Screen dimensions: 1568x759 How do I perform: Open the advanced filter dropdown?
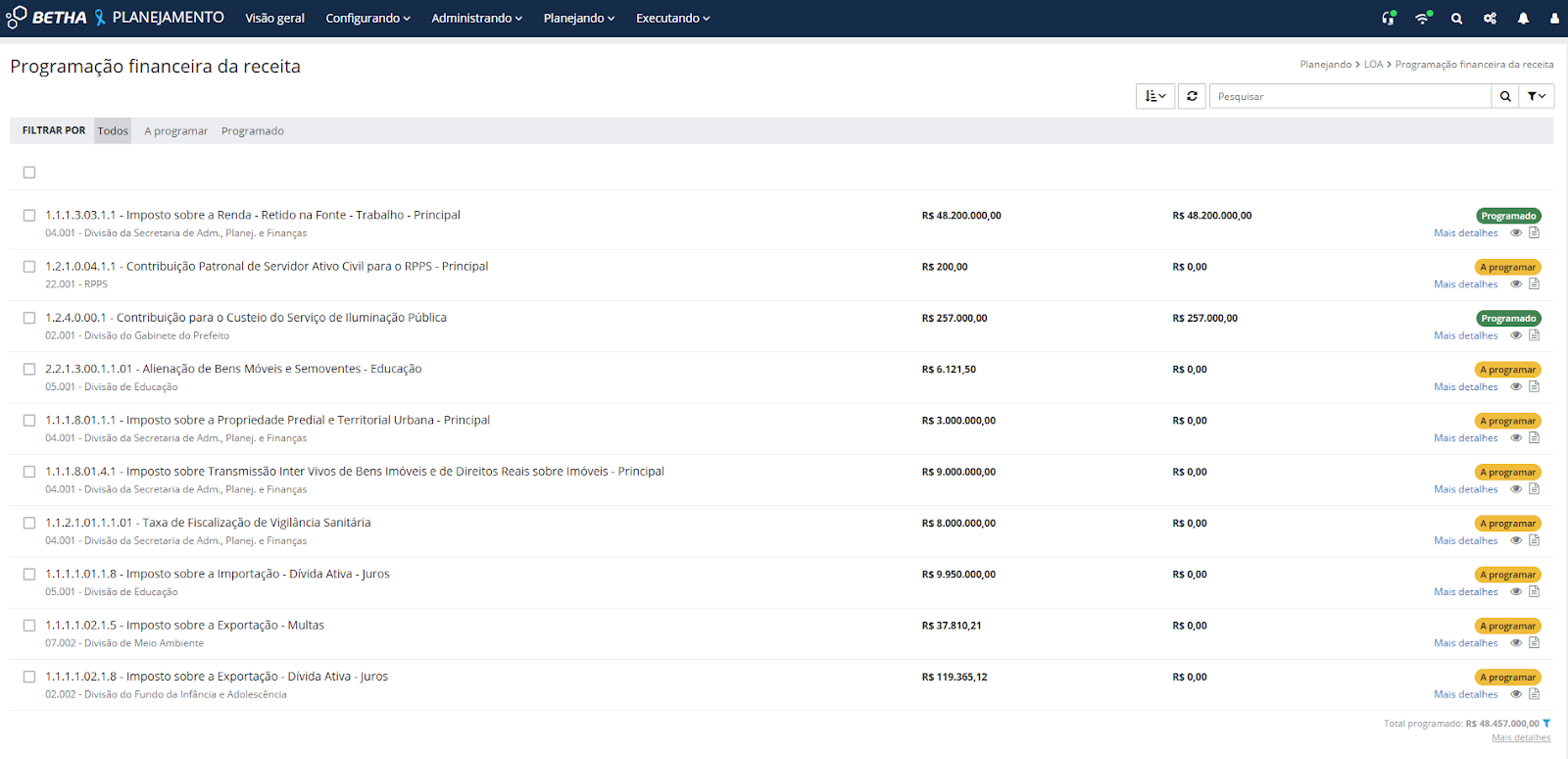click(1537, 96)
